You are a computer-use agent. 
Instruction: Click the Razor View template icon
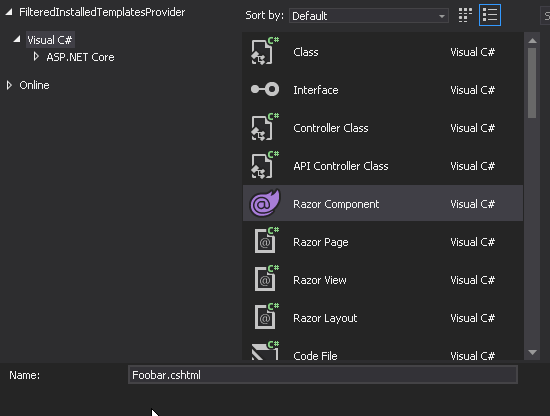pyautogui.click(x=266, y=279)
